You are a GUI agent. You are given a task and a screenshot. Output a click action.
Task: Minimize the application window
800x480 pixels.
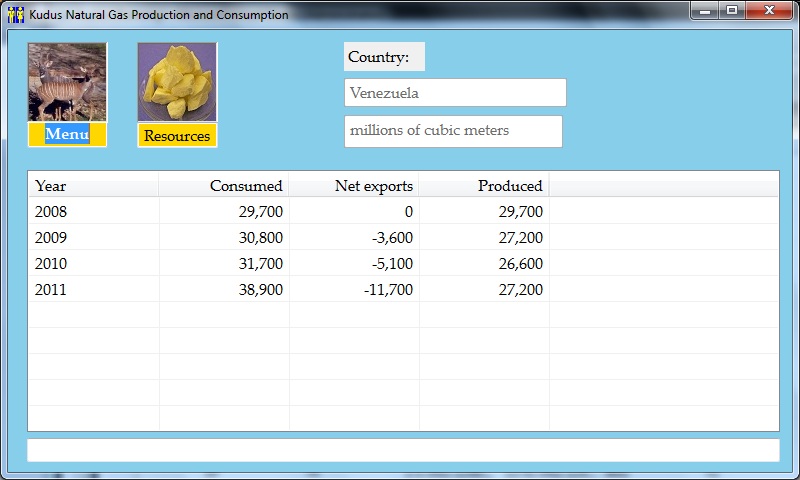(706, 11)
